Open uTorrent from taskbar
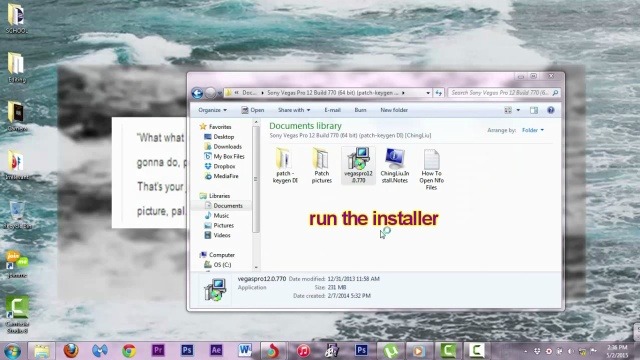The image size is (640, 360). (391, 351)
